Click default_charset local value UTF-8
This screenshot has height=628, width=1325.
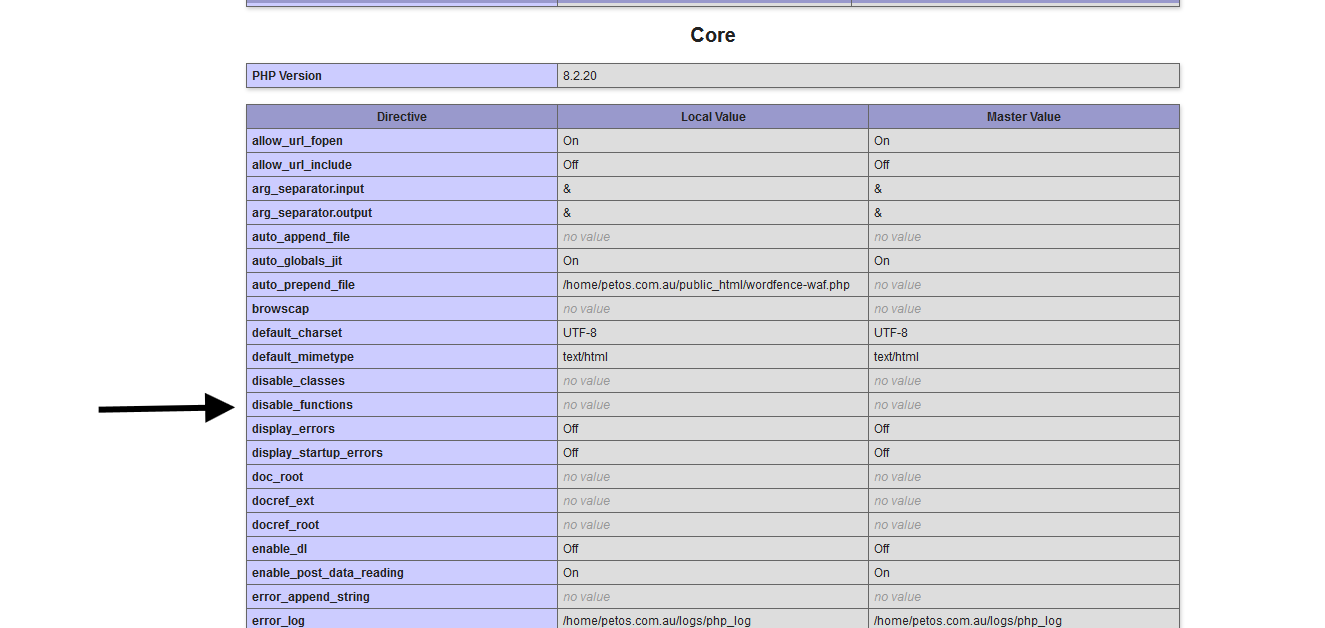(x=580, y=333)
